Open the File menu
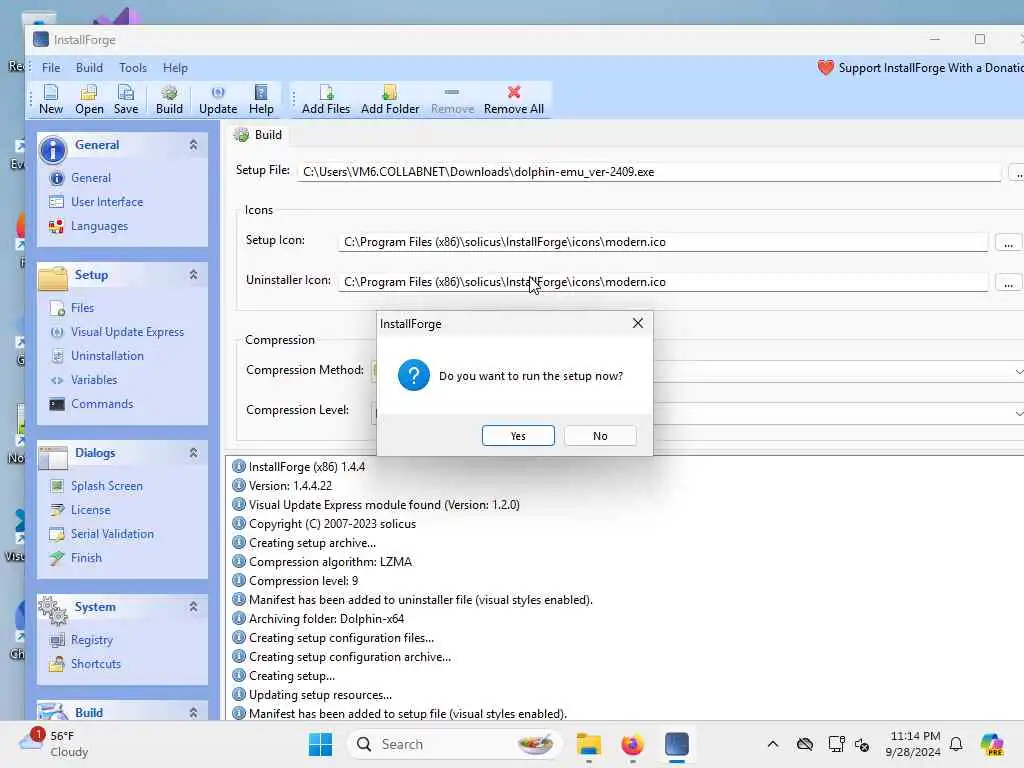 (x=51, y=67)
